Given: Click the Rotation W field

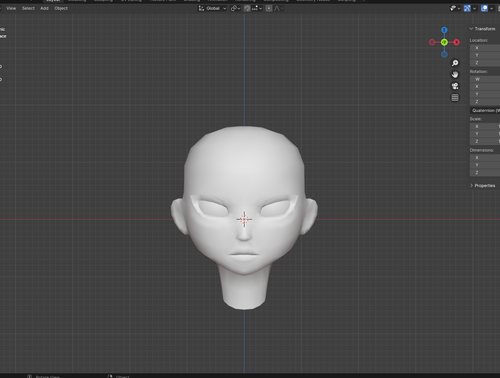Looking at the screenshot, I should click(485, 79).
